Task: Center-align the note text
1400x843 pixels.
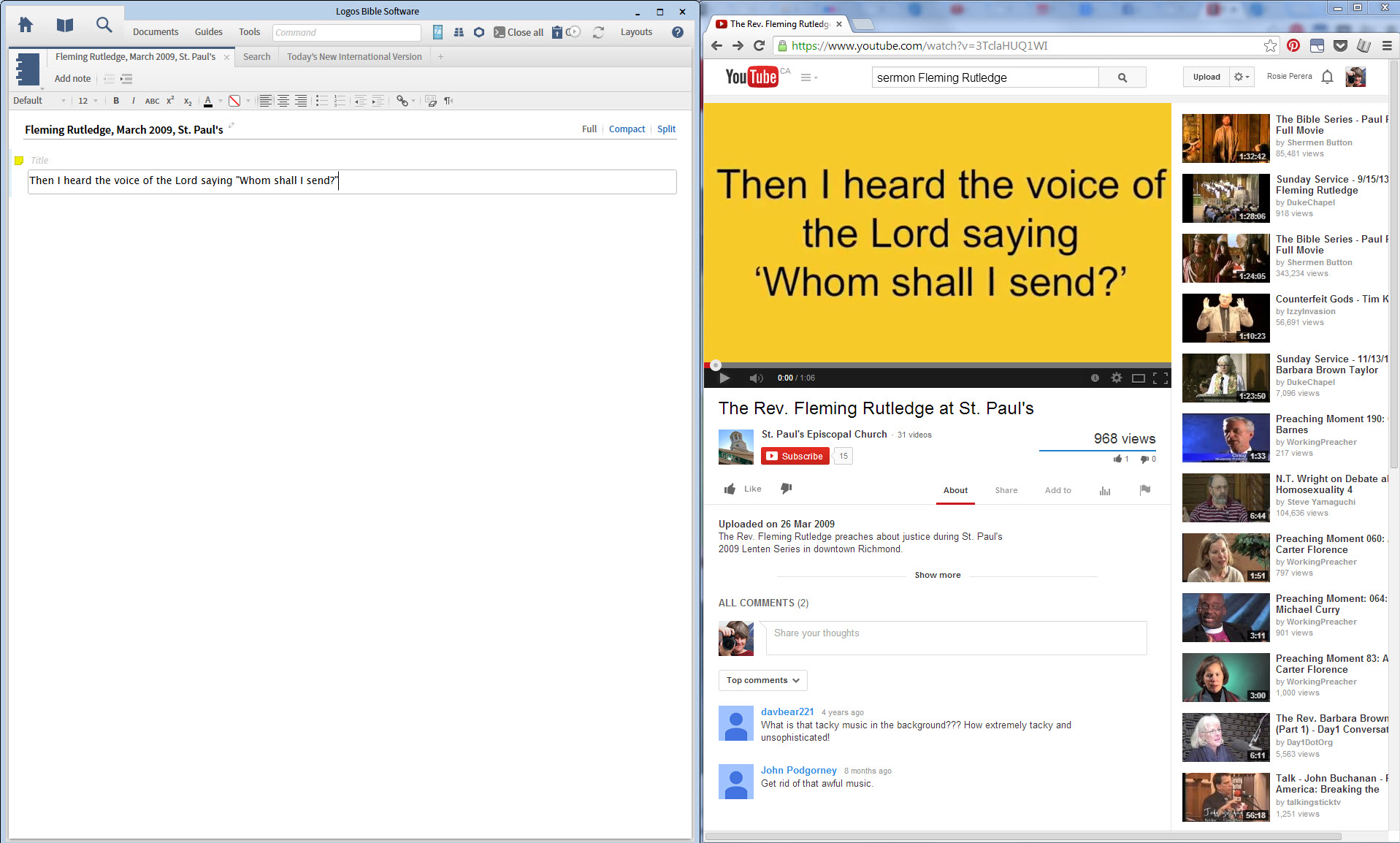Action: tap(283, 101)
